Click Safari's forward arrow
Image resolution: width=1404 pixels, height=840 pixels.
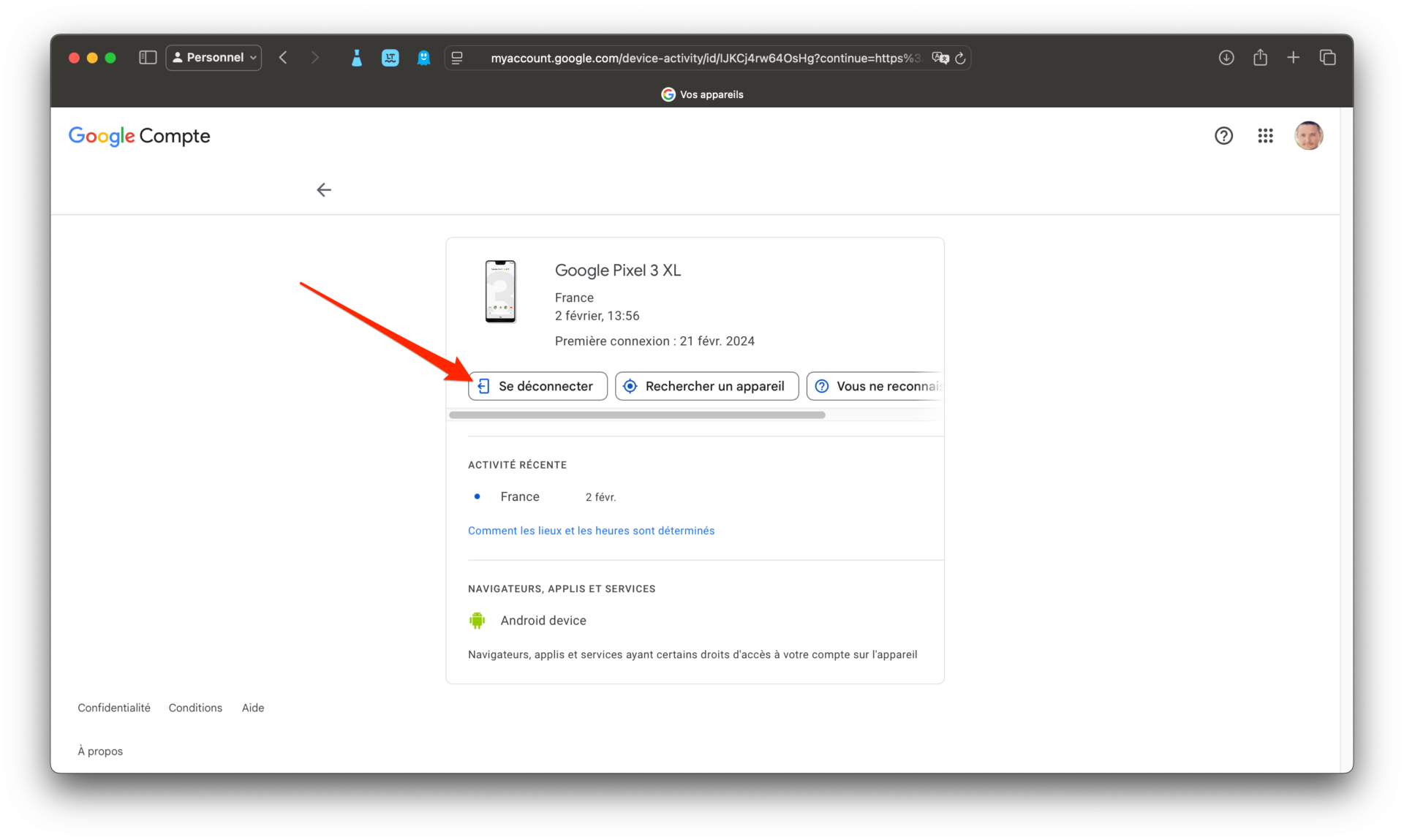[x=315, y=58]
